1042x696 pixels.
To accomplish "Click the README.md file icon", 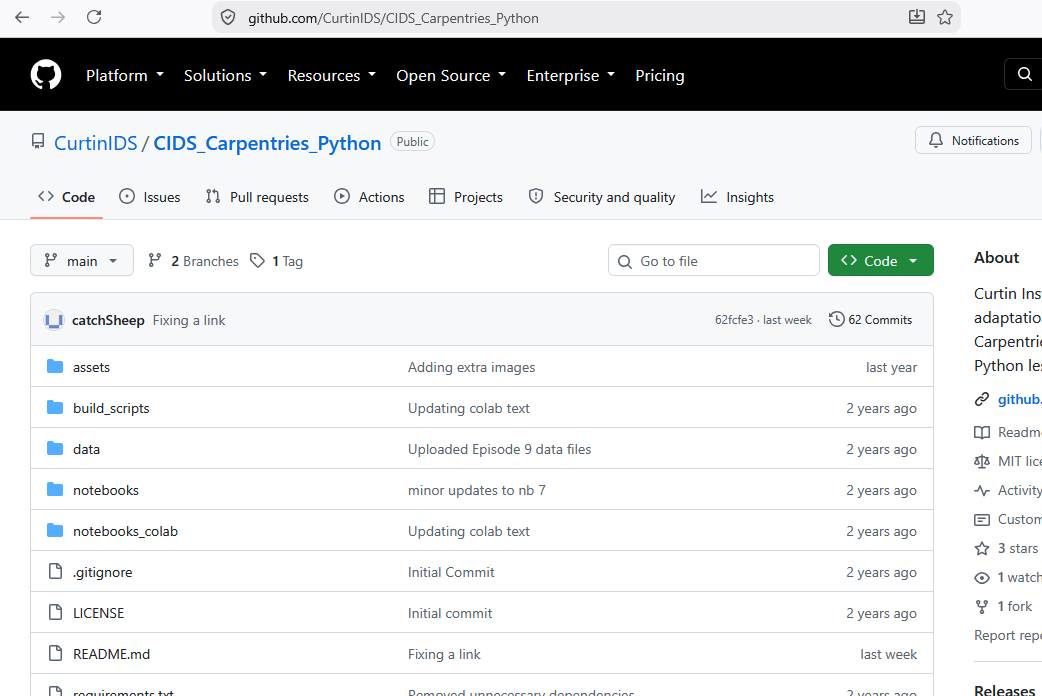I will [56, 653].
